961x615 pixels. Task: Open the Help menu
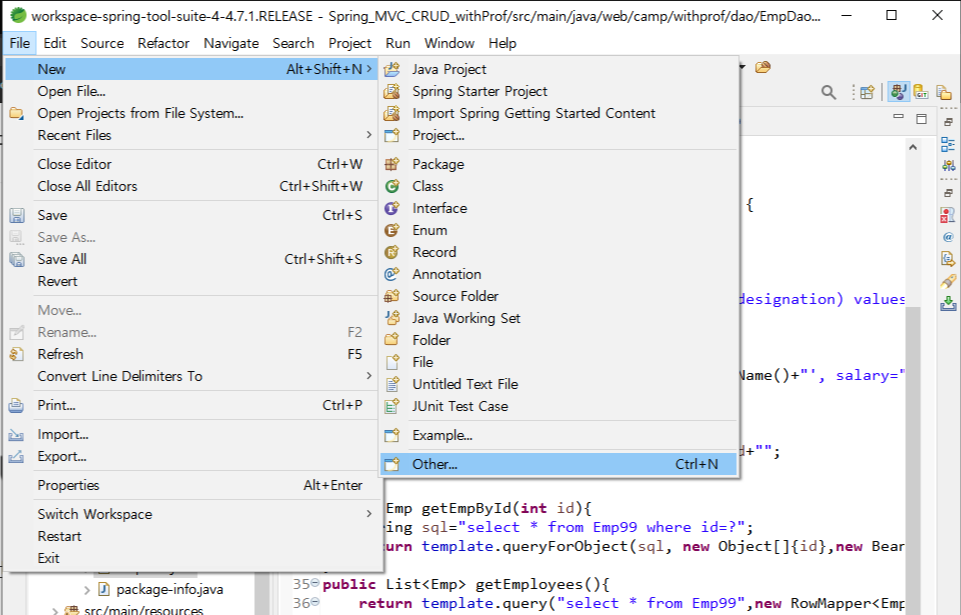(503, 44)
